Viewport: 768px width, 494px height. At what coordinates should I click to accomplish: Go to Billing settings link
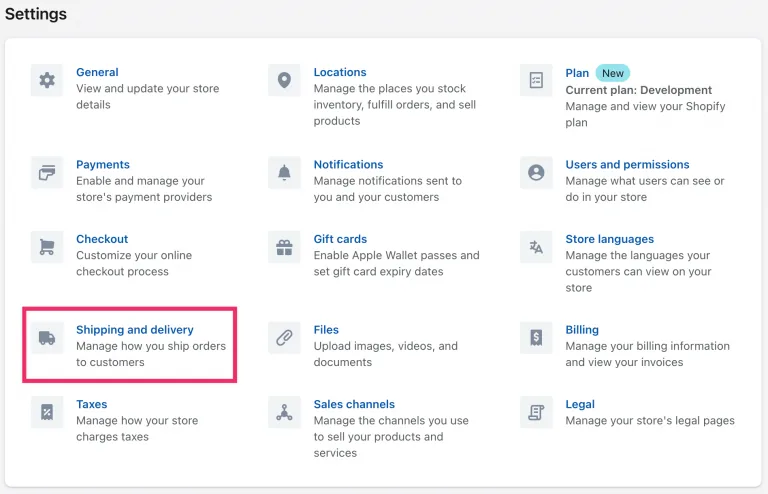click(582, 329)
